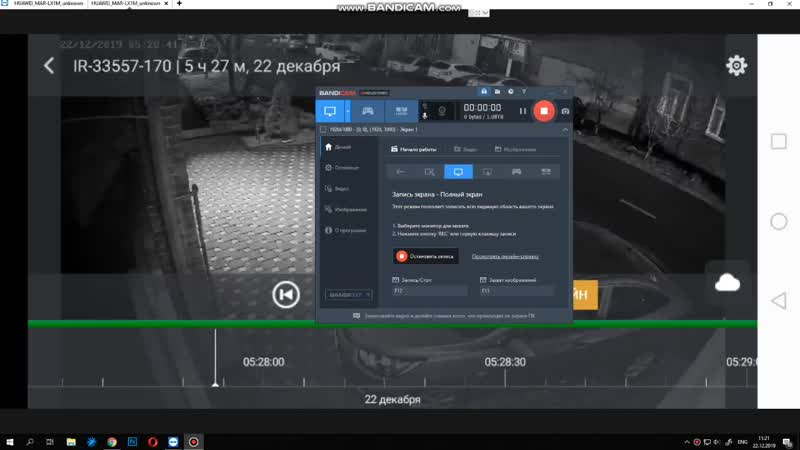The width and height of the screenshot is (800, 450).
Task: Select rectangle area recording mode icon
Action: point(430,172)
